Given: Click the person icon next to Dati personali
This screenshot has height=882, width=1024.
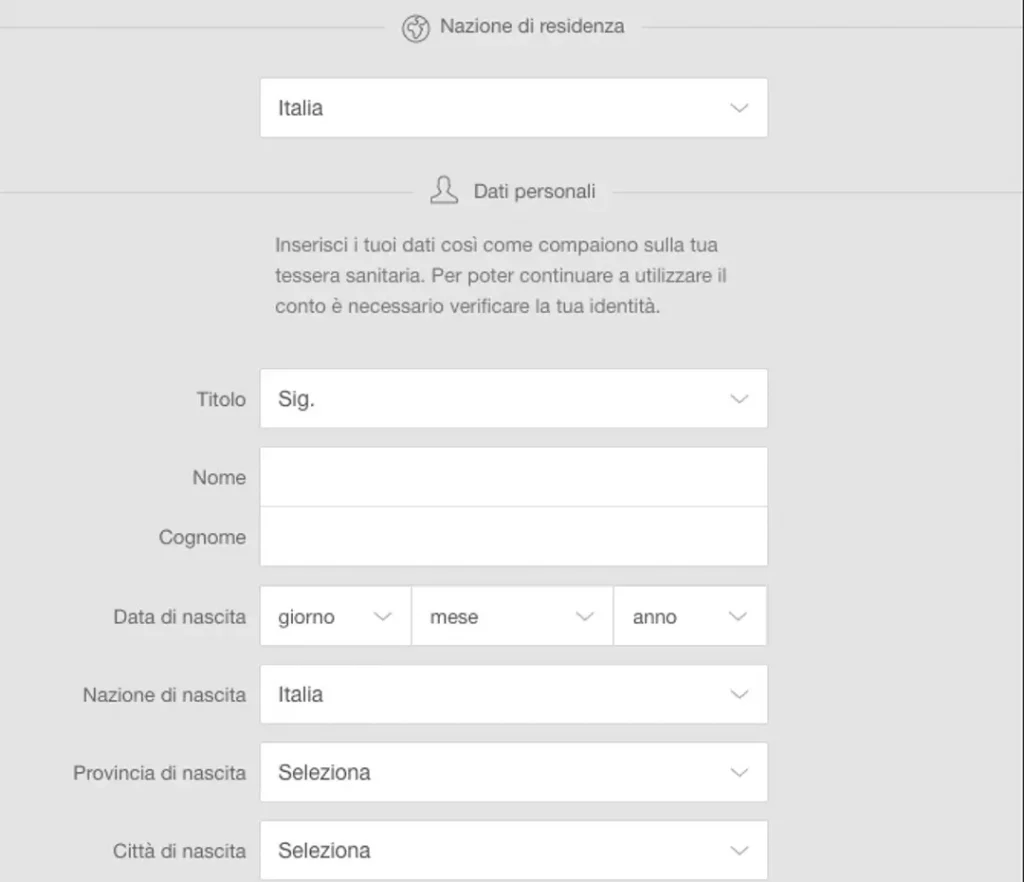Looking at the screenshot, I should (x=443, y=189).
